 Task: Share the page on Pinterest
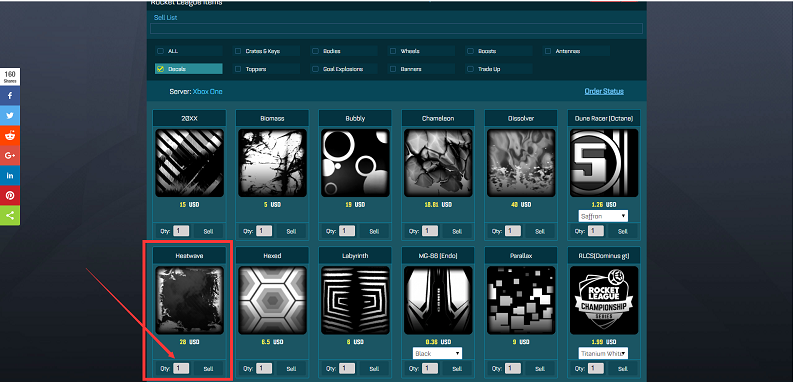click(10, 195)
